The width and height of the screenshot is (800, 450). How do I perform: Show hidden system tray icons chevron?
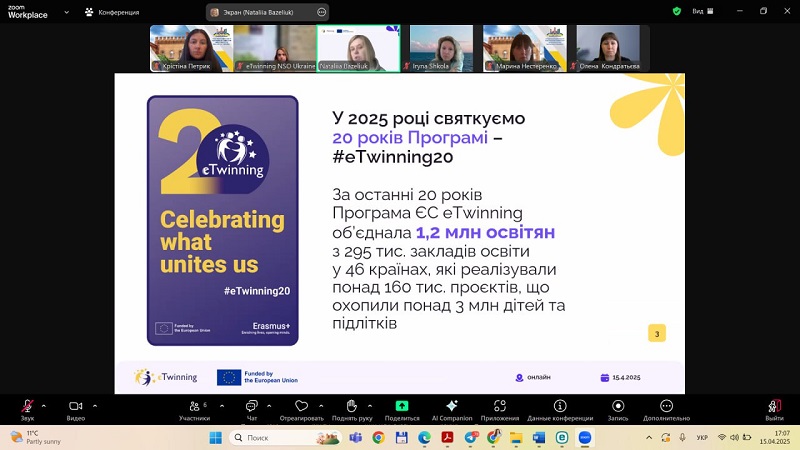[649, 437]
